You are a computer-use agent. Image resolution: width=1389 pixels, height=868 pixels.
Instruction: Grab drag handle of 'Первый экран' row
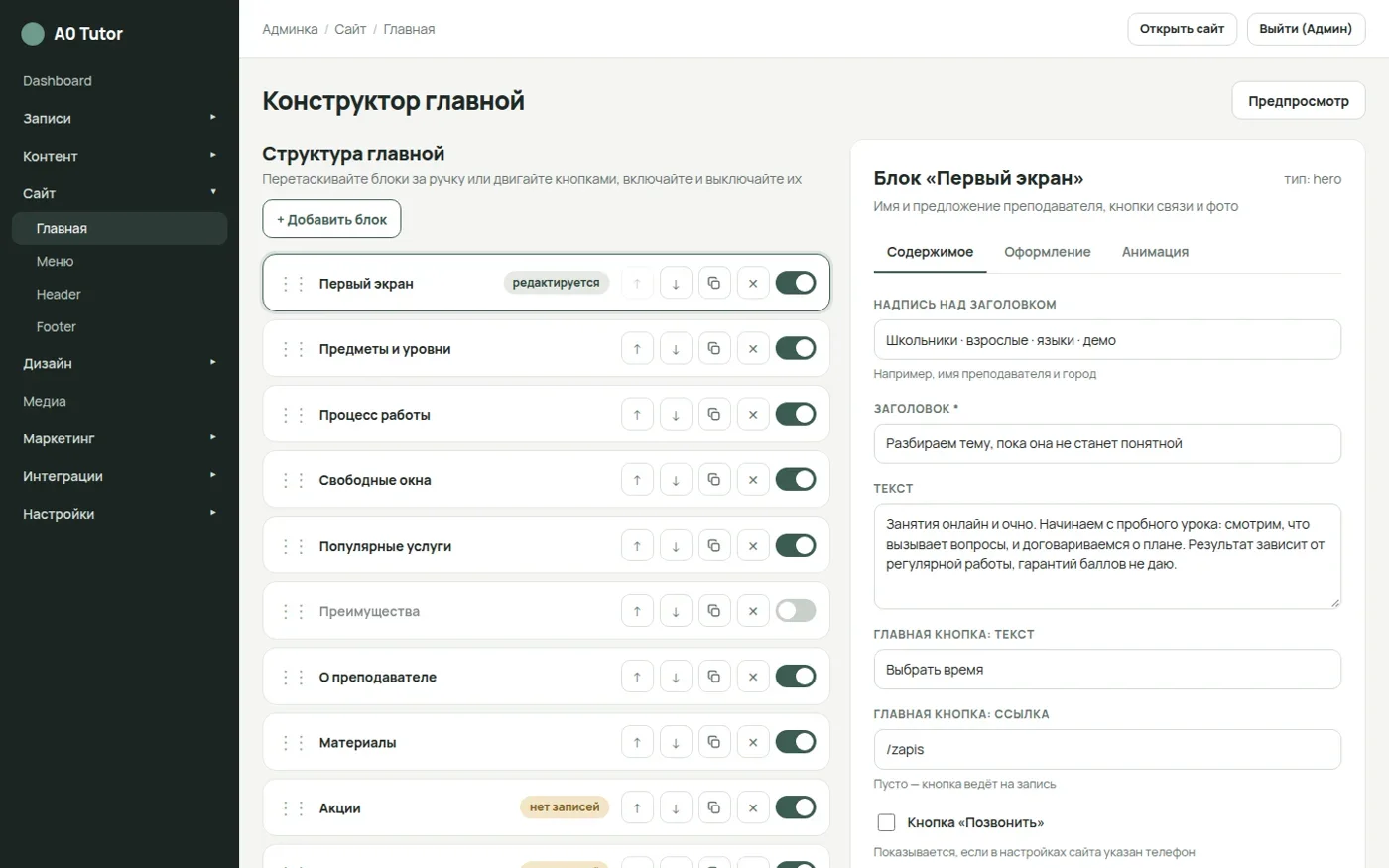(293, 284)
